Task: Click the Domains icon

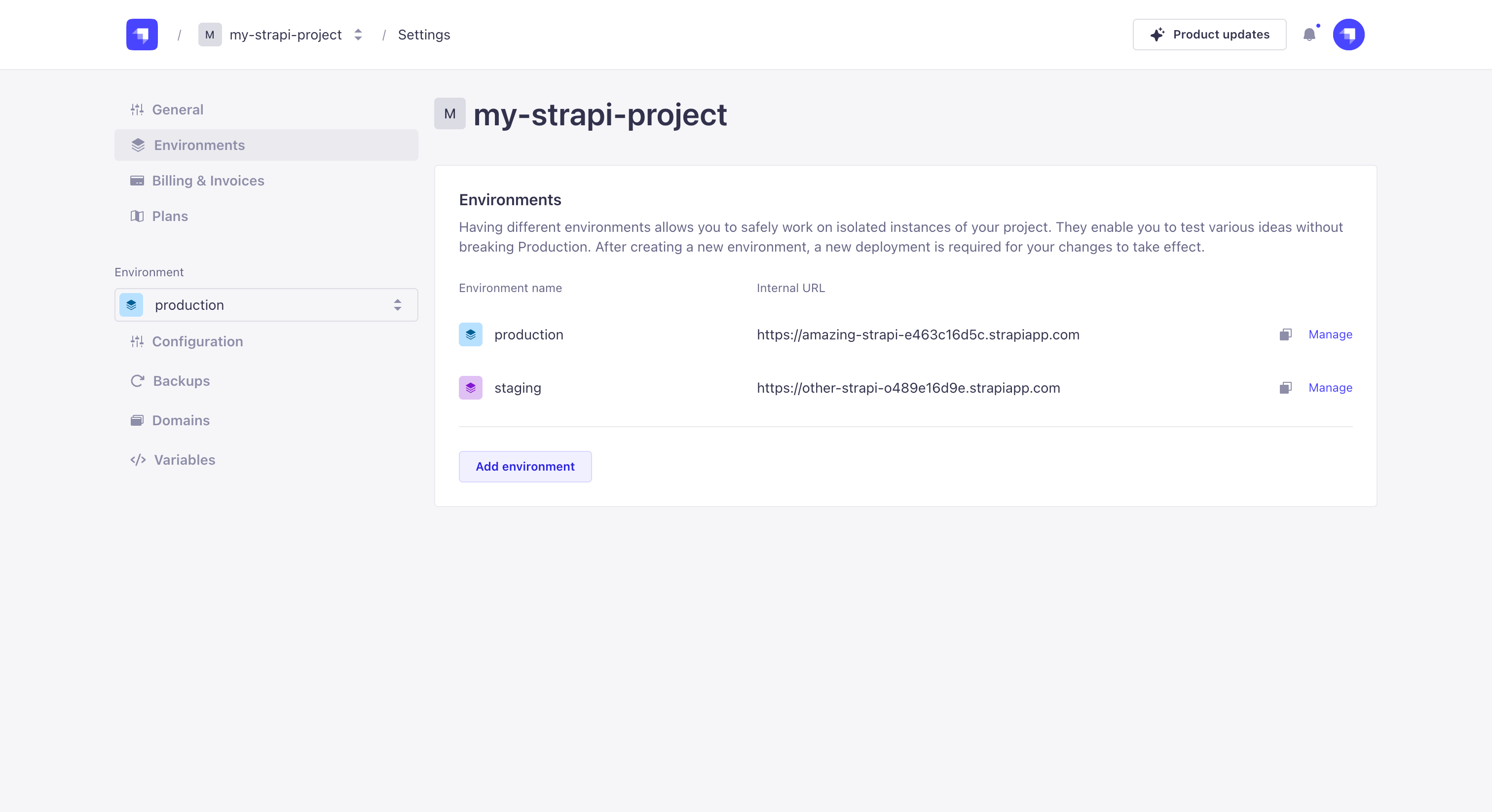Action: coord(137,420)
